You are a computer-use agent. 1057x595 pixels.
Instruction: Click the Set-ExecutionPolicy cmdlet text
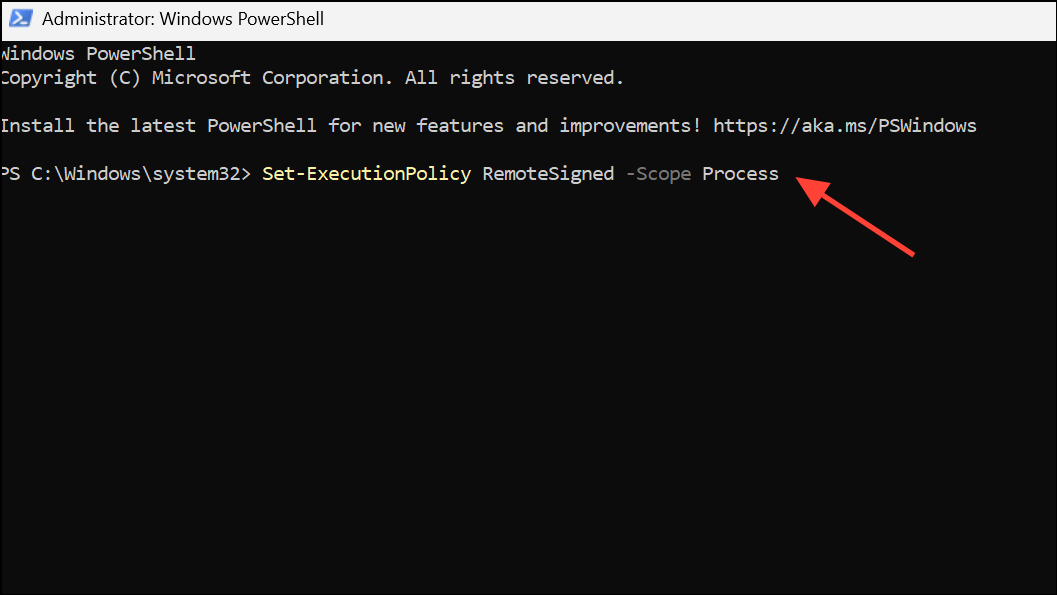coord(366,173)
